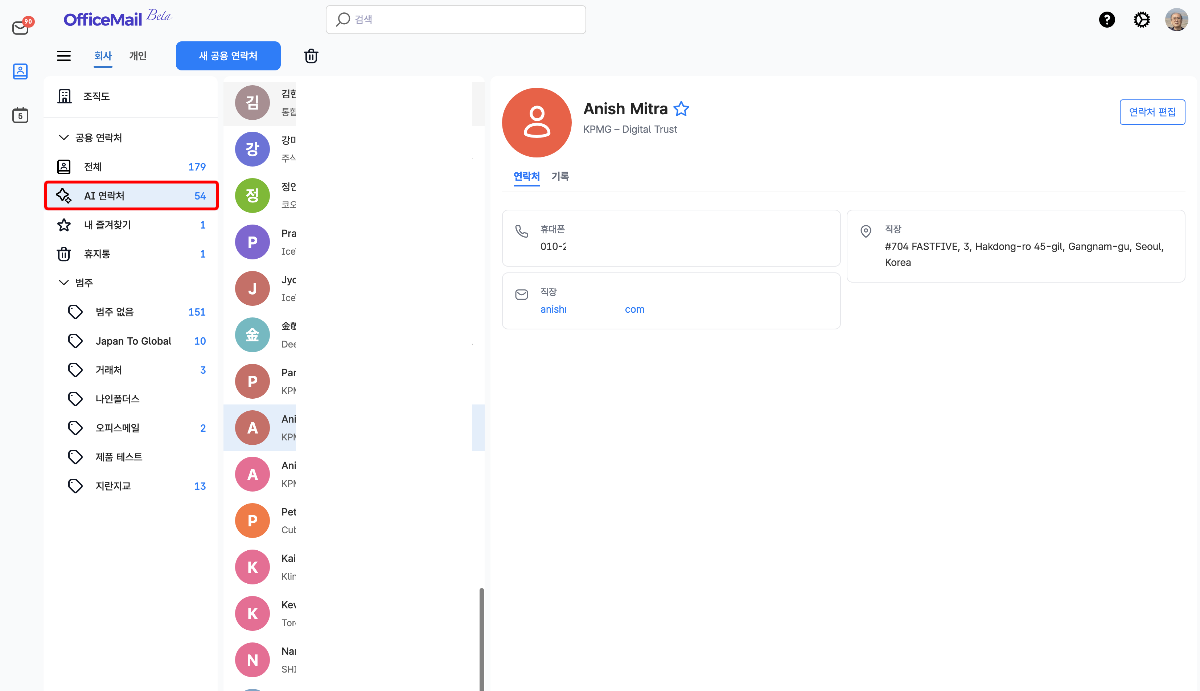This screenshot has height=691, width=1200.
Task: Select the Japan To Global category
Action: pos(133,341)
